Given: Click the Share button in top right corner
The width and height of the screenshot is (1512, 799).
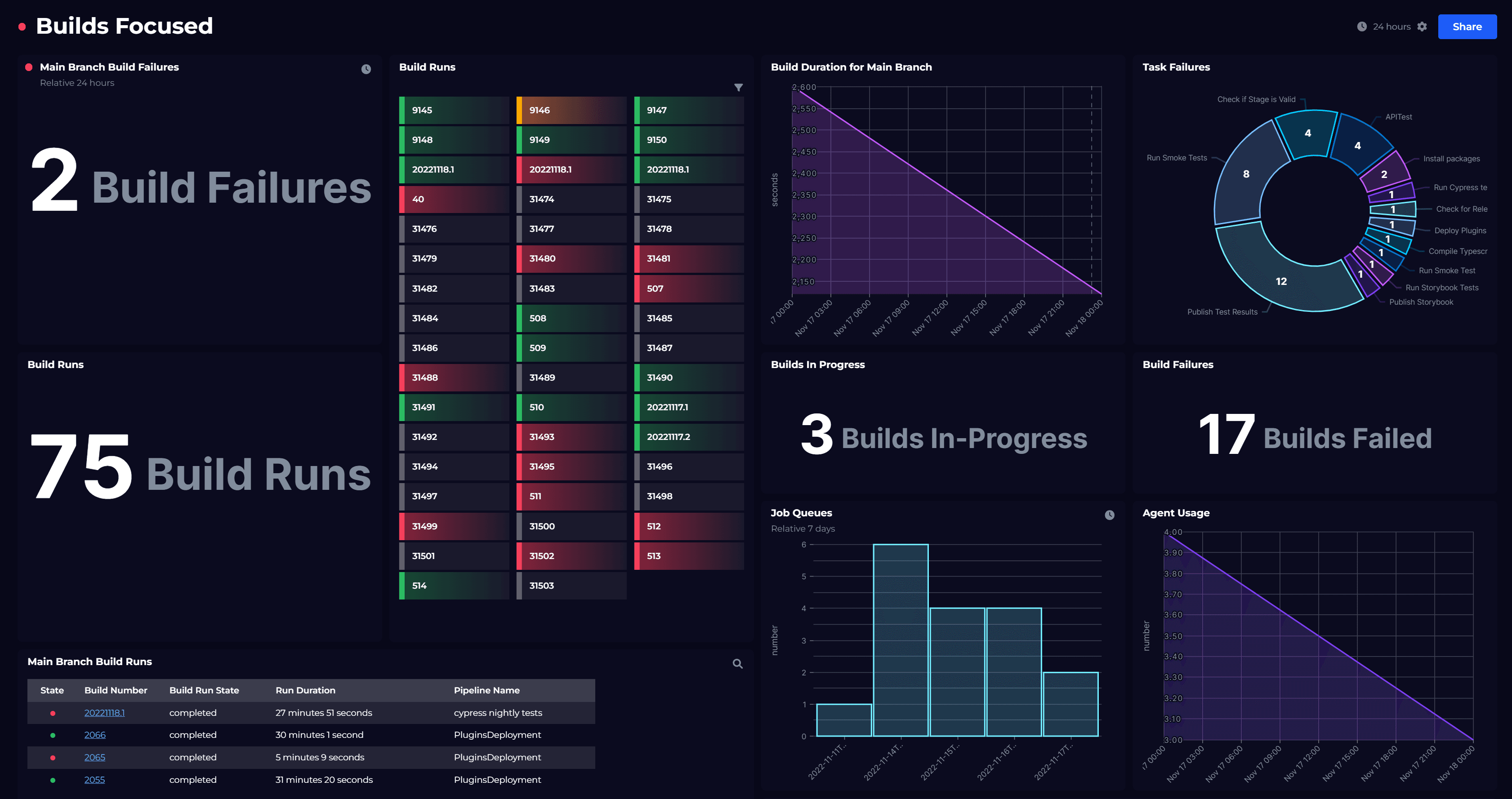Looking at the screenshot, I should pyautogui.click(x=1468, y=26).
